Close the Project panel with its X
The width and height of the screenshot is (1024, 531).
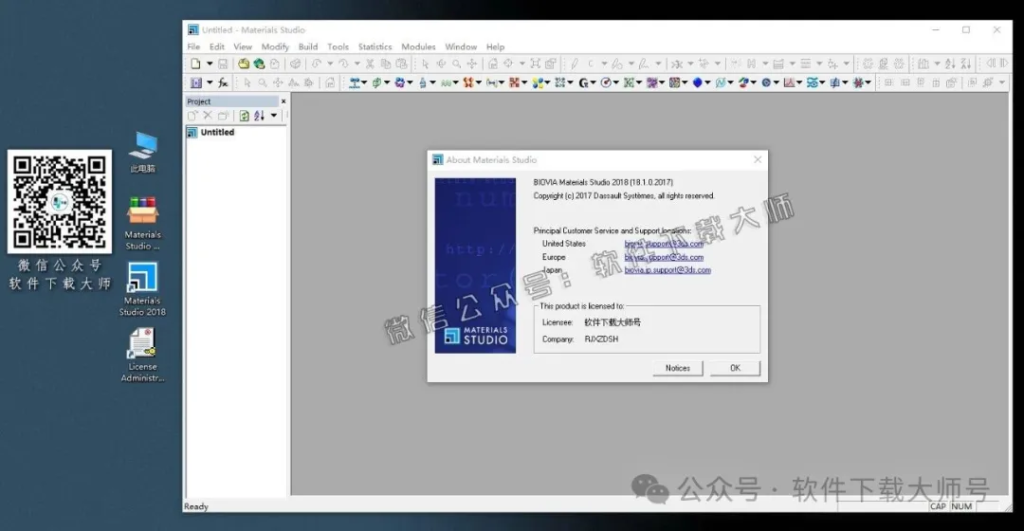(x=283, y=101)
